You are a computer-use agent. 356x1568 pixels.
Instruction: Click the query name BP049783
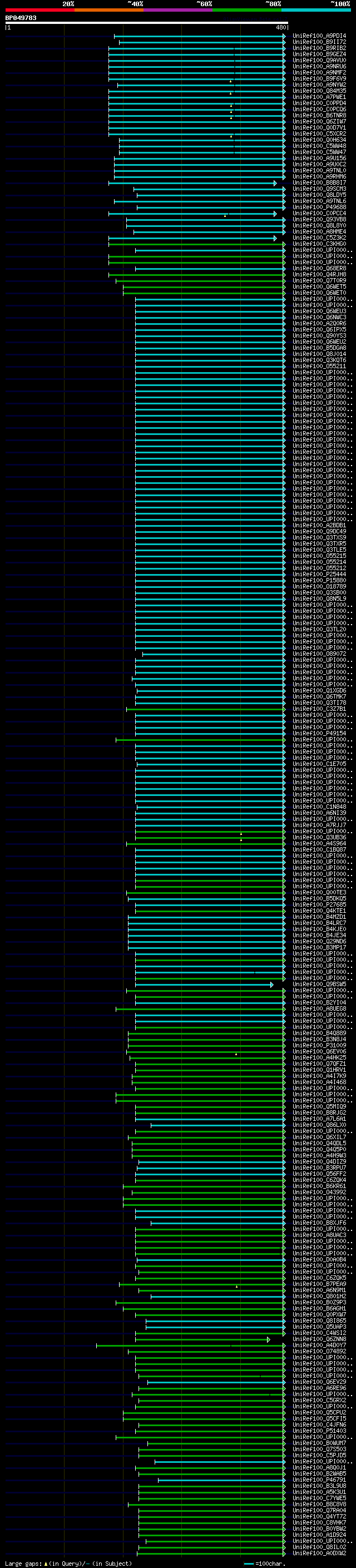(x=21, y=18)
